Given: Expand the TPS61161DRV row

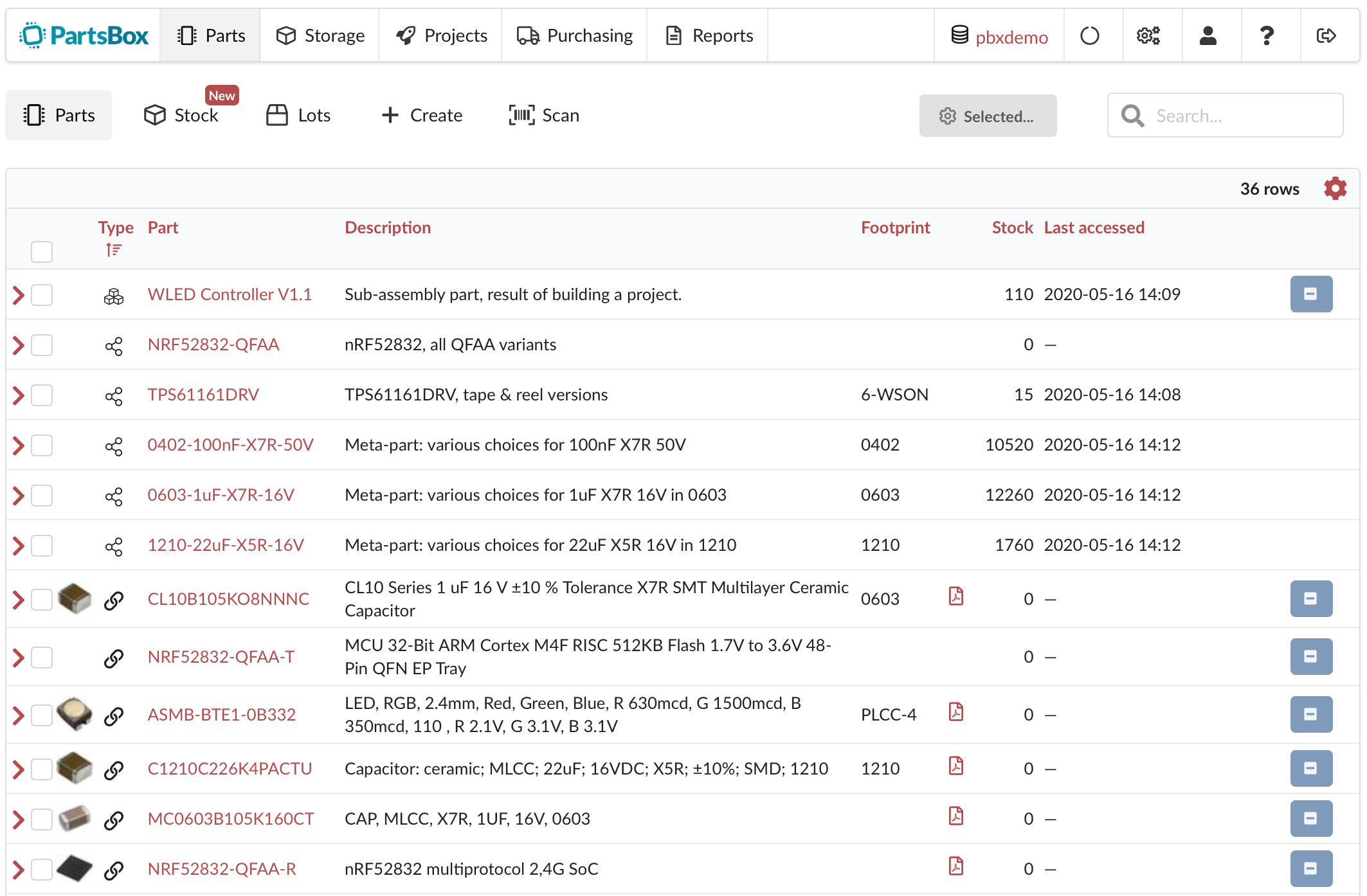Looking at the screenshot, I should point(19,394).
